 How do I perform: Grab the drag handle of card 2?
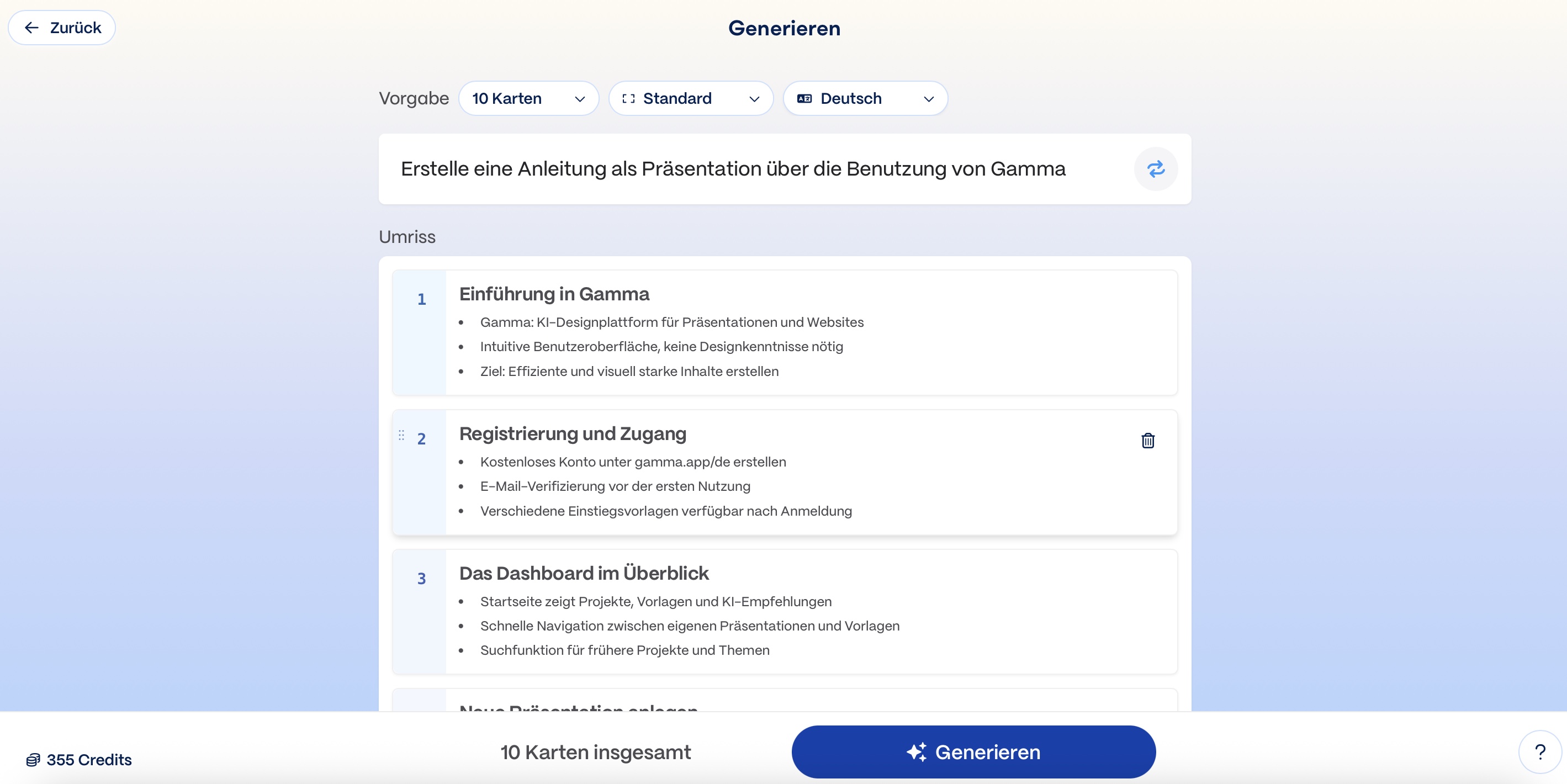(x=401, y=435)
